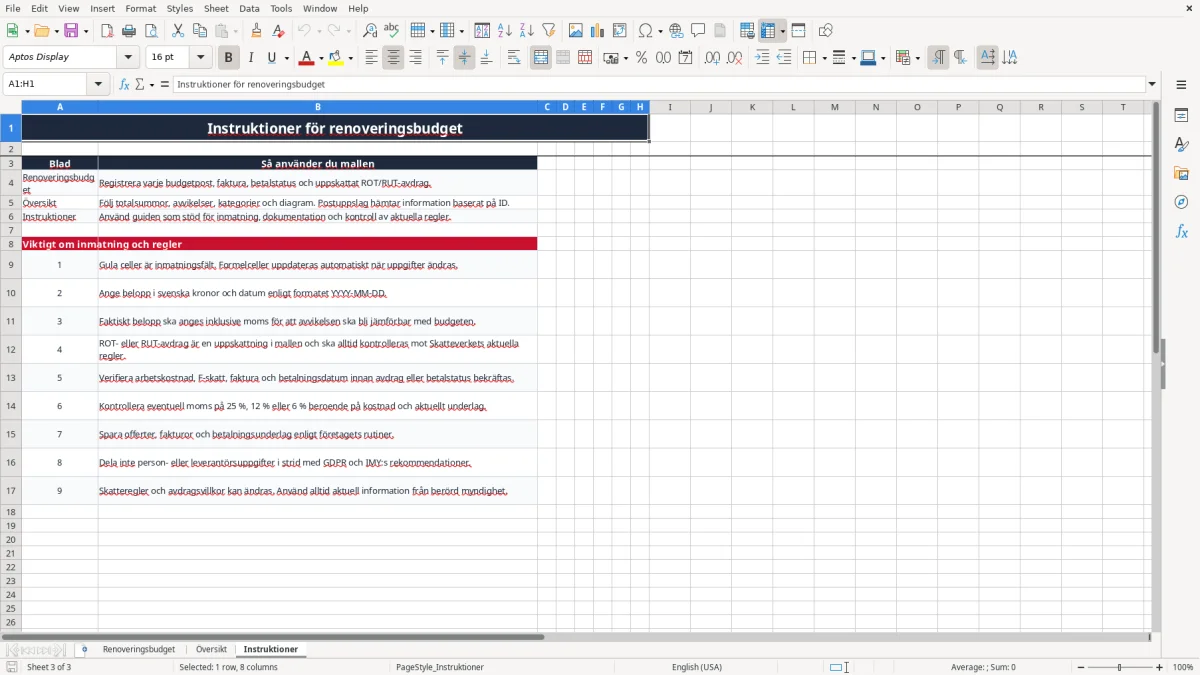The width and height of the screenshot is (1200, 675).
Task: Insert a chart
Action: click(x=598, y=31)
